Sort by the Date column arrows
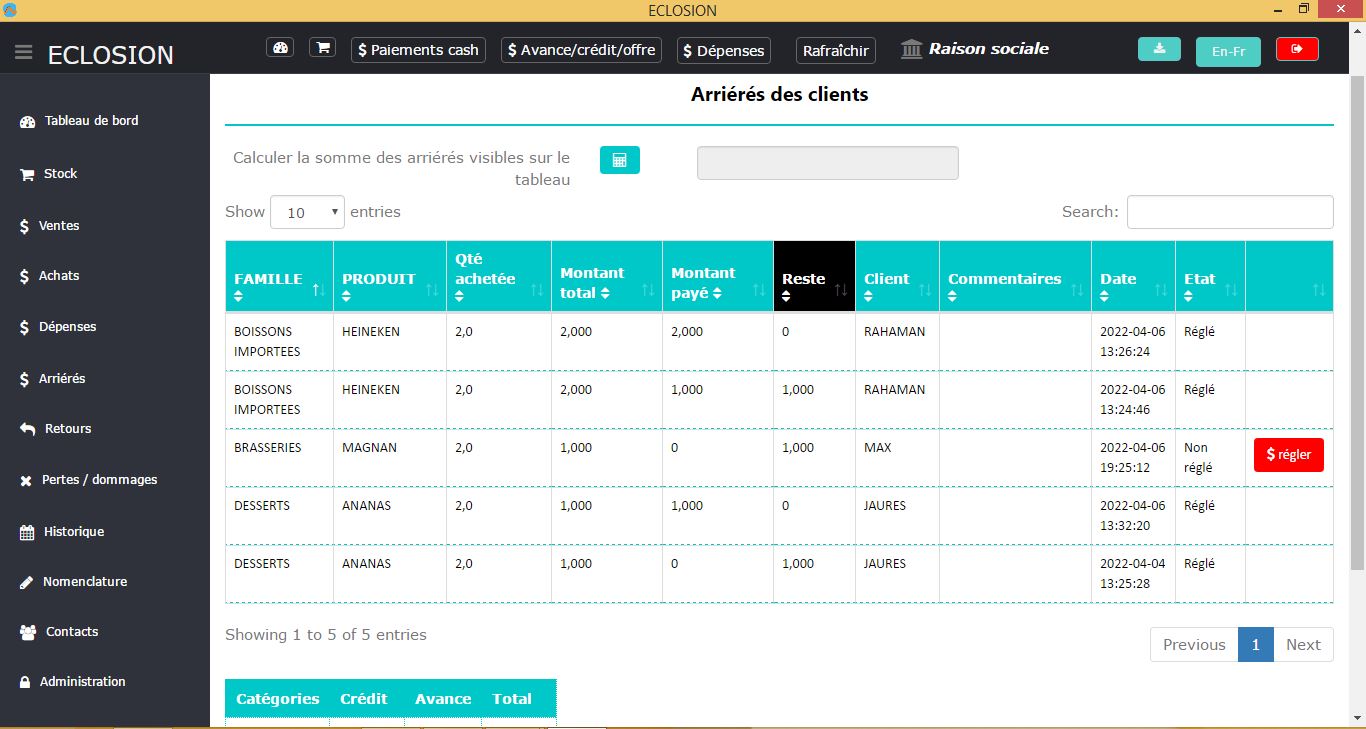 (1160, 290)
